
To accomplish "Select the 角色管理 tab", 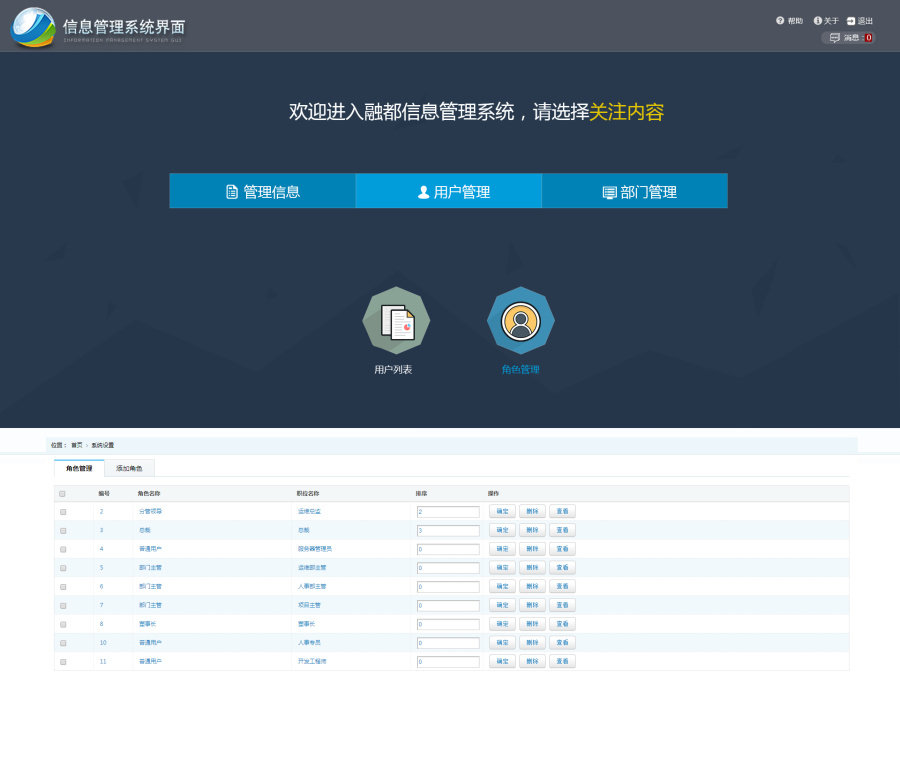I will [x=78, y=467].
